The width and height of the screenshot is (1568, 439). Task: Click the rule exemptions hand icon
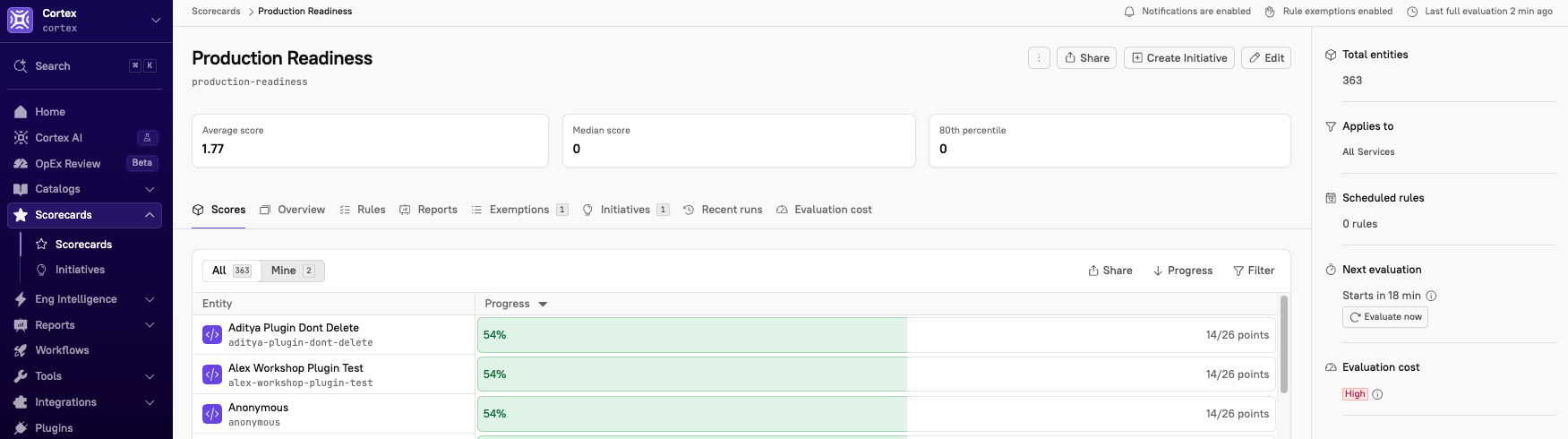point(1270,12)
